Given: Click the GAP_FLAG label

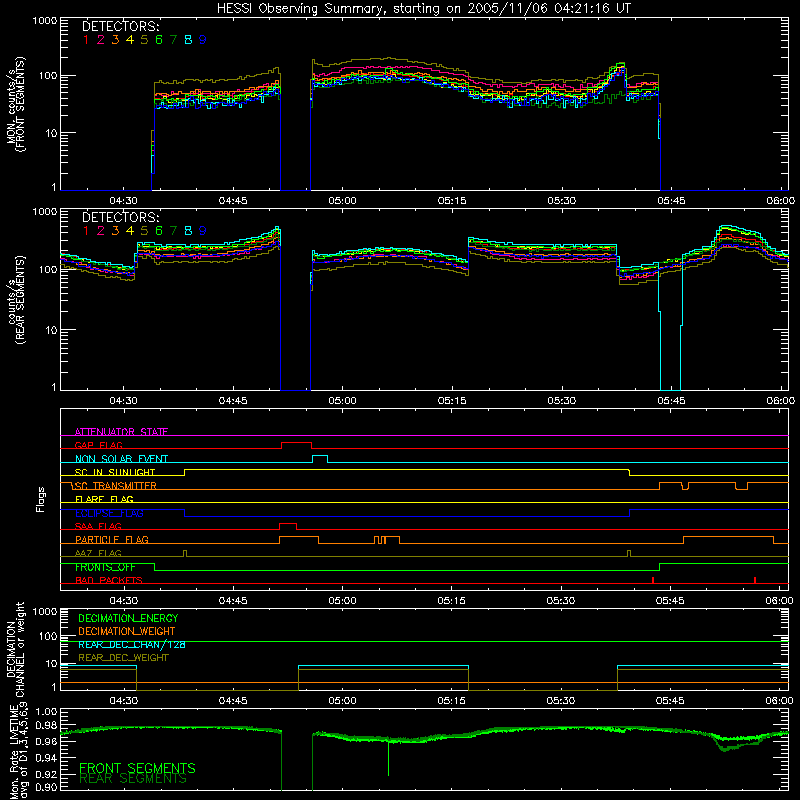Looking at the screenshot, I should [x=98, y=445].
